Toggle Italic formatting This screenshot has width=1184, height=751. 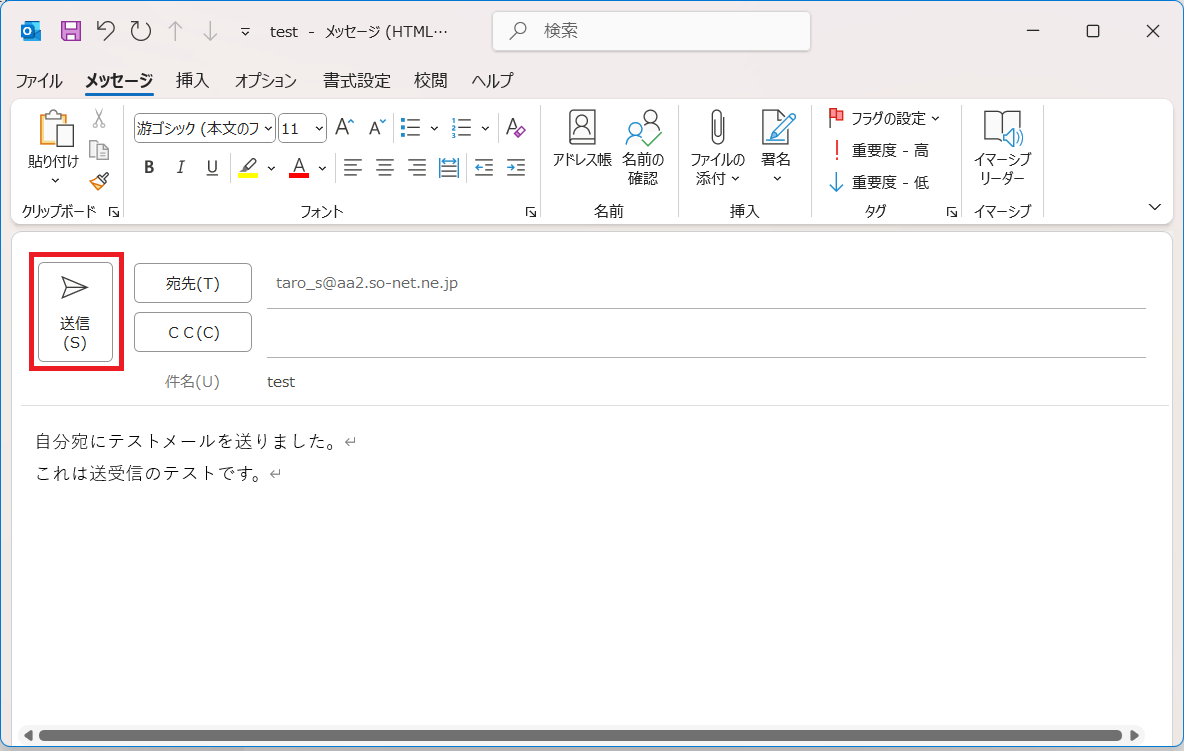point(181,168)
